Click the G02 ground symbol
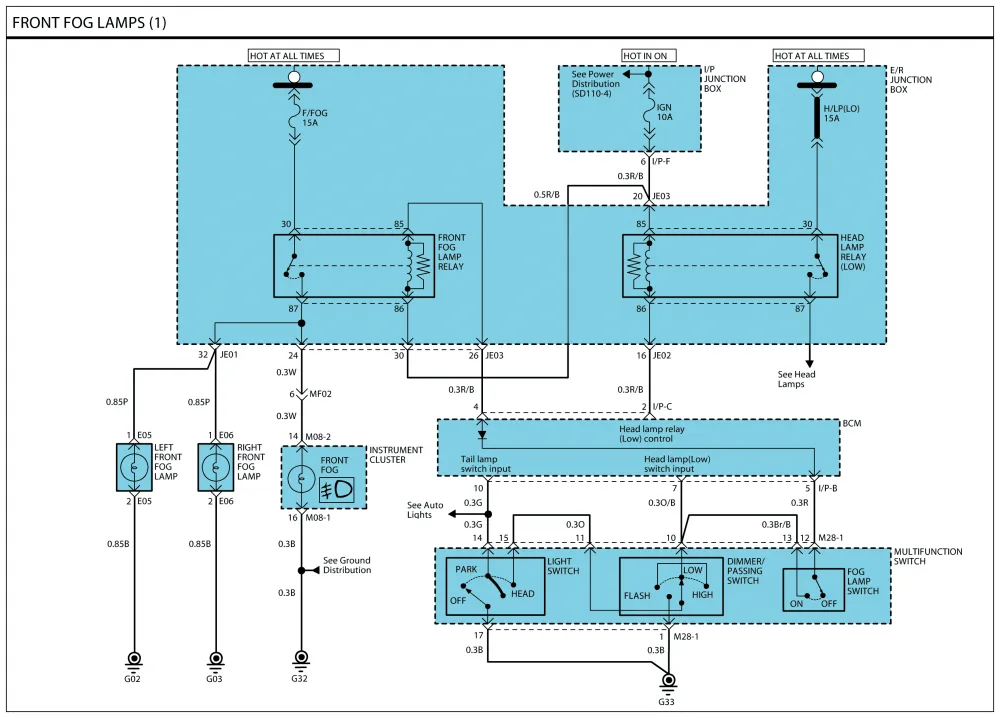1000x718 pixels. point(134,660)
